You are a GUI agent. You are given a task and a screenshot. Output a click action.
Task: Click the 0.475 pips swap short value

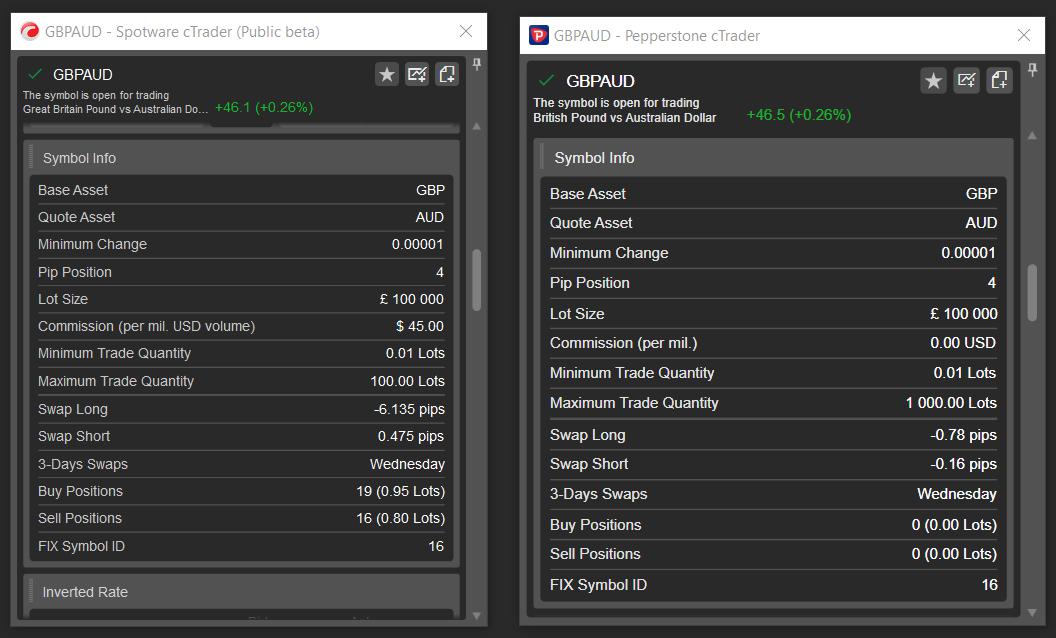click(411, 436)
